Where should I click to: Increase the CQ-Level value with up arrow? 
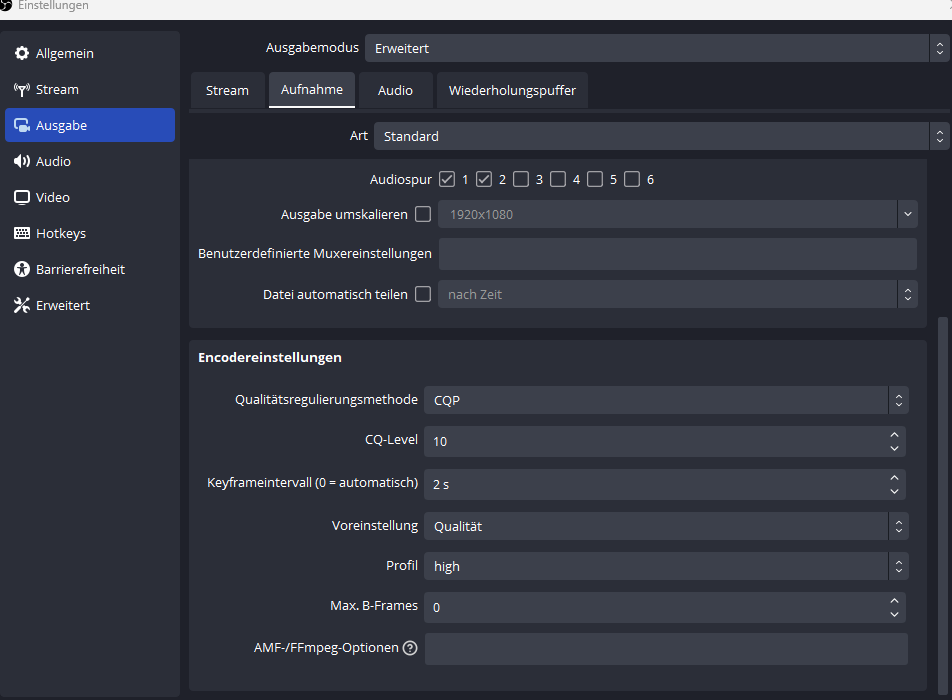click(894, 435)
